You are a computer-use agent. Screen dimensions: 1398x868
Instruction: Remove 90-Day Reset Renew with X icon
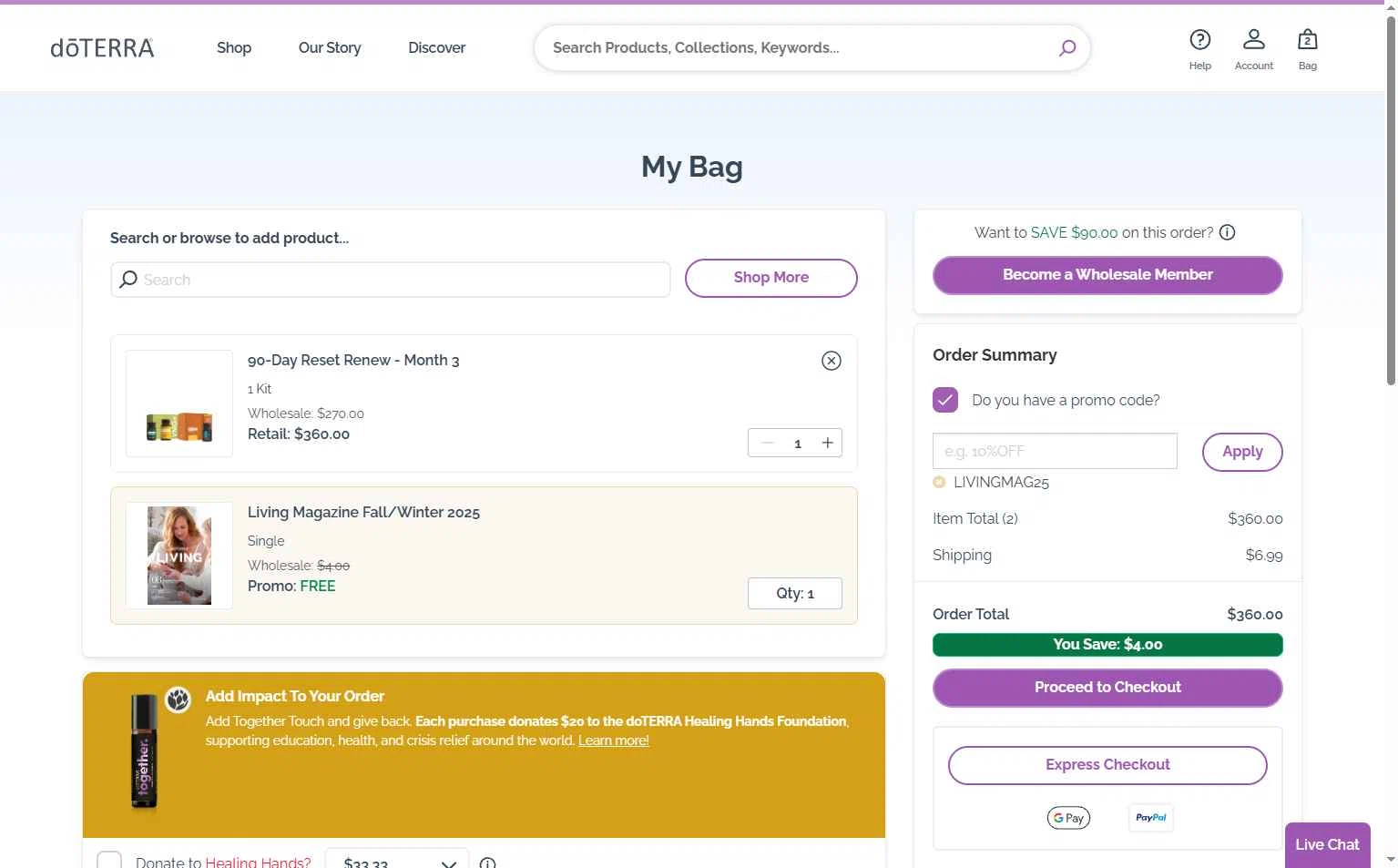(x=831, y=361)
